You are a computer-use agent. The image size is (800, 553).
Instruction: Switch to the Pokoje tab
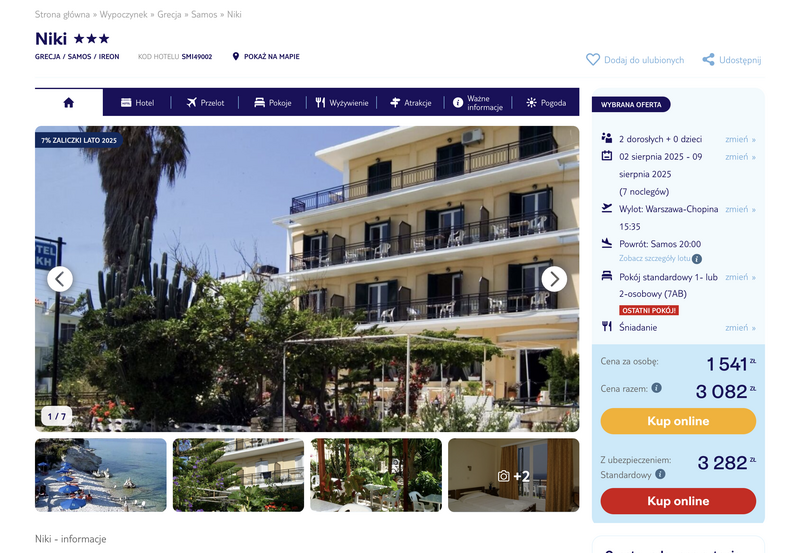click(x=272, y=103)
